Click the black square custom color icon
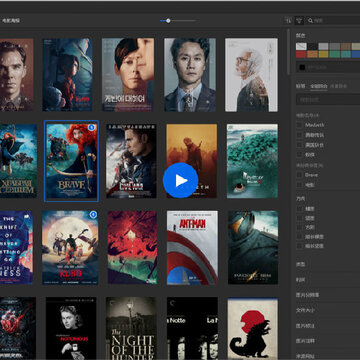 pos(302,67)
